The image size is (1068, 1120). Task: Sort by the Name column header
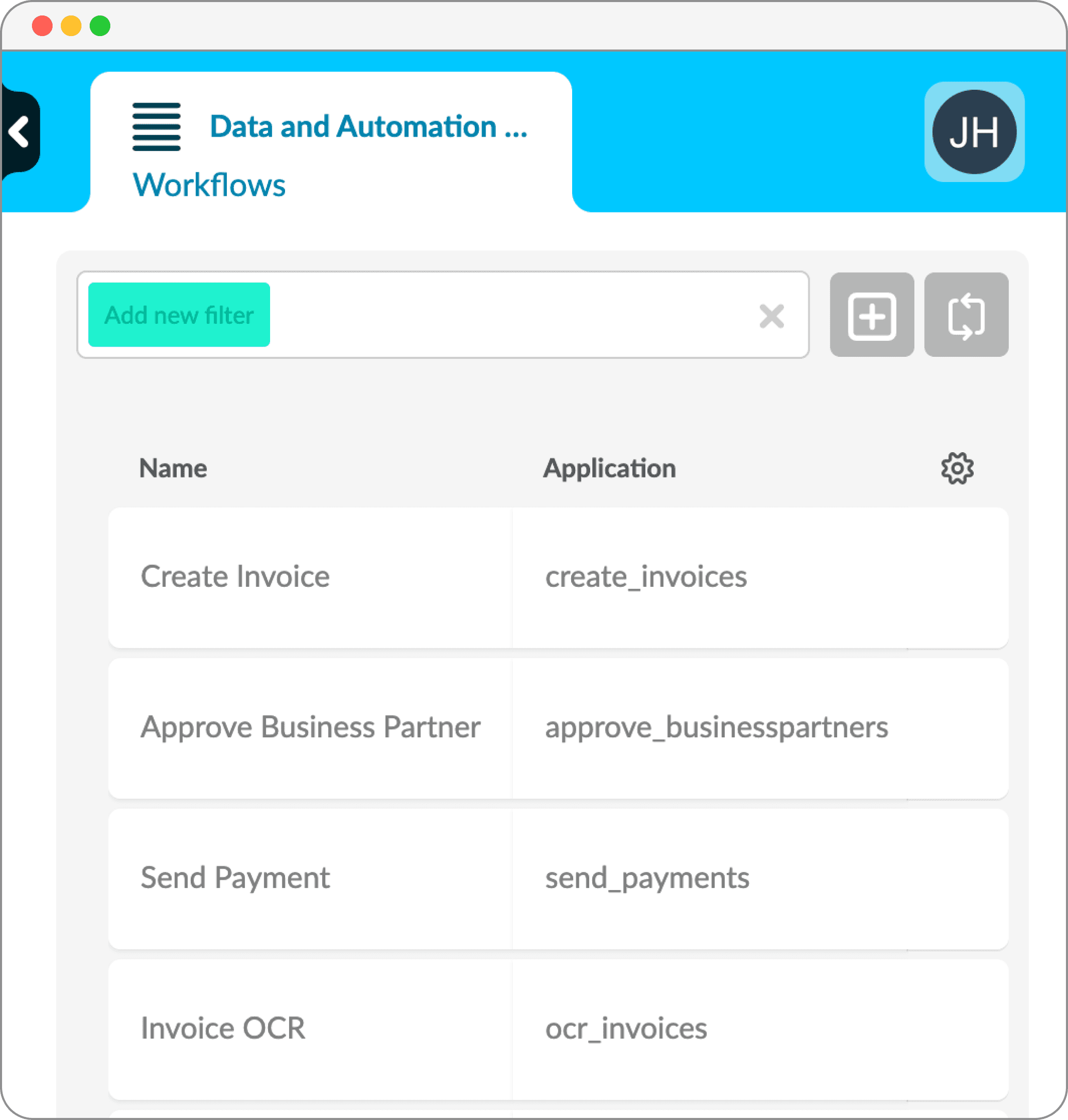[x=173, y=468]
